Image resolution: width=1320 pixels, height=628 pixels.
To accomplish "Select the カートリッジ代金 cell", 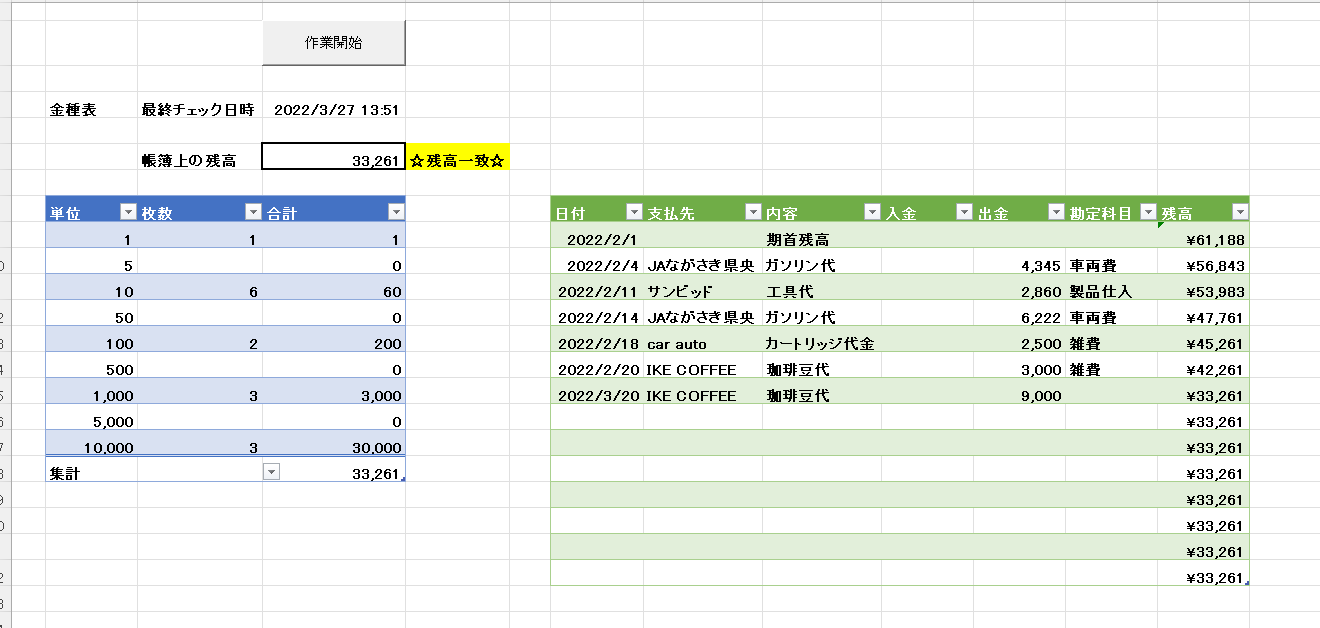I will 820,344.
